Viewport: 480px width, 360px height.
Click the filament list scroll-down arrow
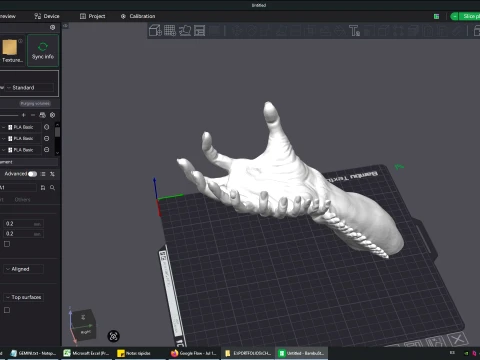[x=57, y=153]
